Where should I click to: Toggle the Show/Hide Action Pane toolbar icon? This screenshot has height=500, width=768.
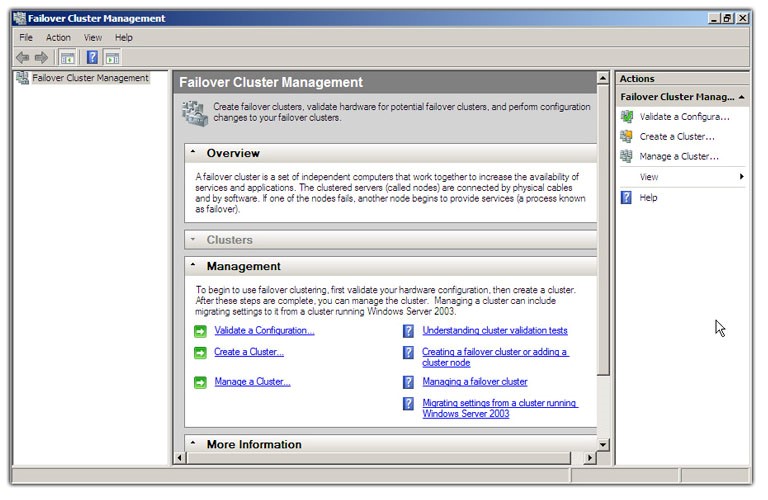[x=113, y=58]
